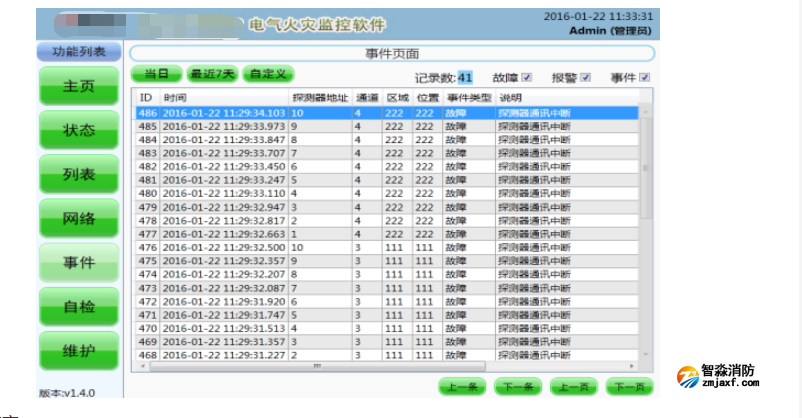Screen dimensions: 802x418
Task: Open the 维护 maintenance page
Action: tap(79, 351)
